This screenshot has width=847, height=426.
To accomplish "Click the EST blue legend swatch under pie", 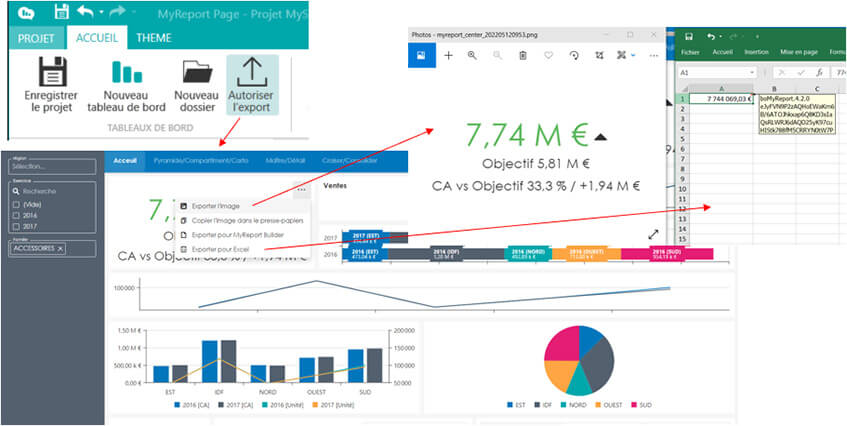I will [x=511, y=404].
